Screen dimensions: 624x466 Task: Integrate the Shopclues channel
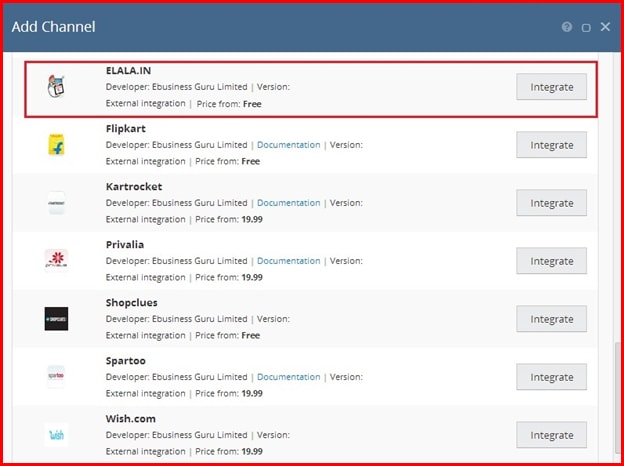point(552,319)
